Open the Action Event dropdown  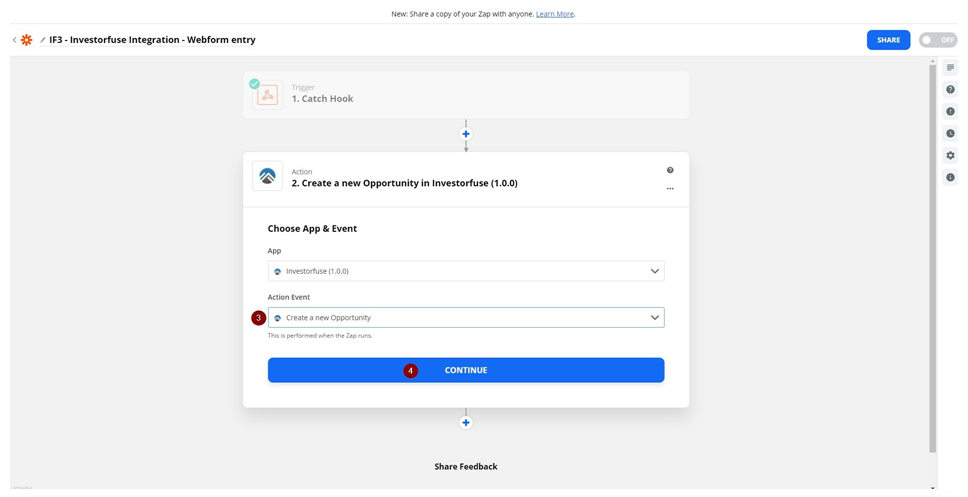click(465, 317)
